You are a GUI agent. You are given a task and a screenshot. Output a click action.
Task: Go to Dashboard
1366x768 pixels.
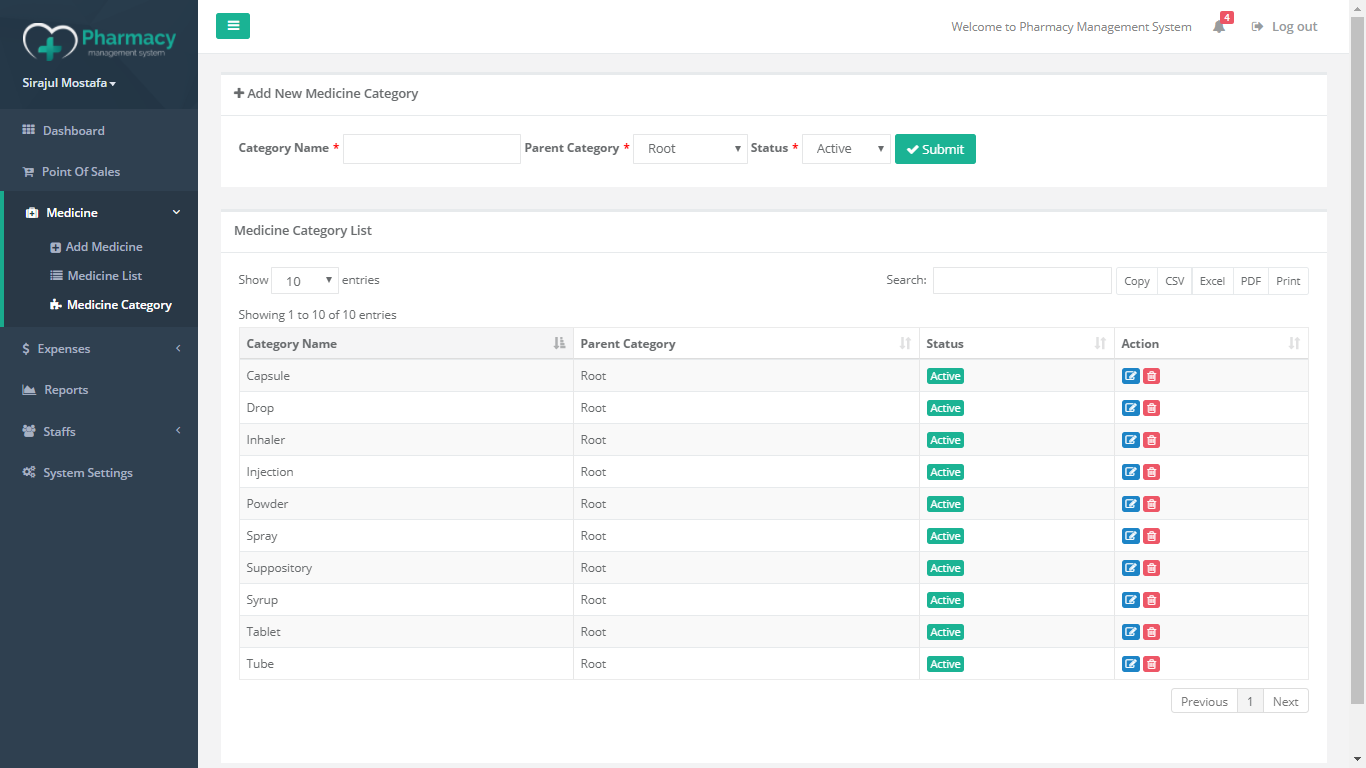[x=73, y=131]
